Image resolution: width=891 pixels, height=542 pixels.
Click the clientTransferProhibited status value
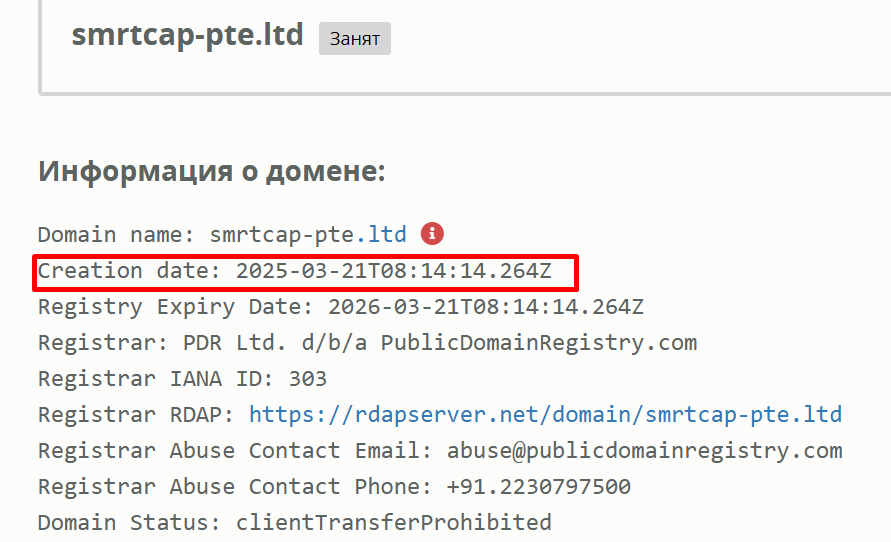pyautogui.click(x=394, y=523)
